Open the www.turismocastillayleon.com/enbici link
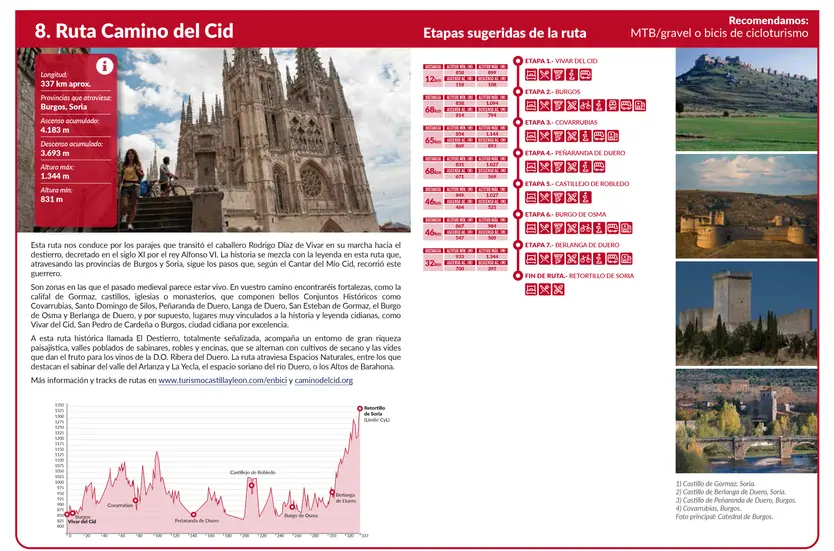The height and width of the screenshot is (551, 834). click(222, 380)
